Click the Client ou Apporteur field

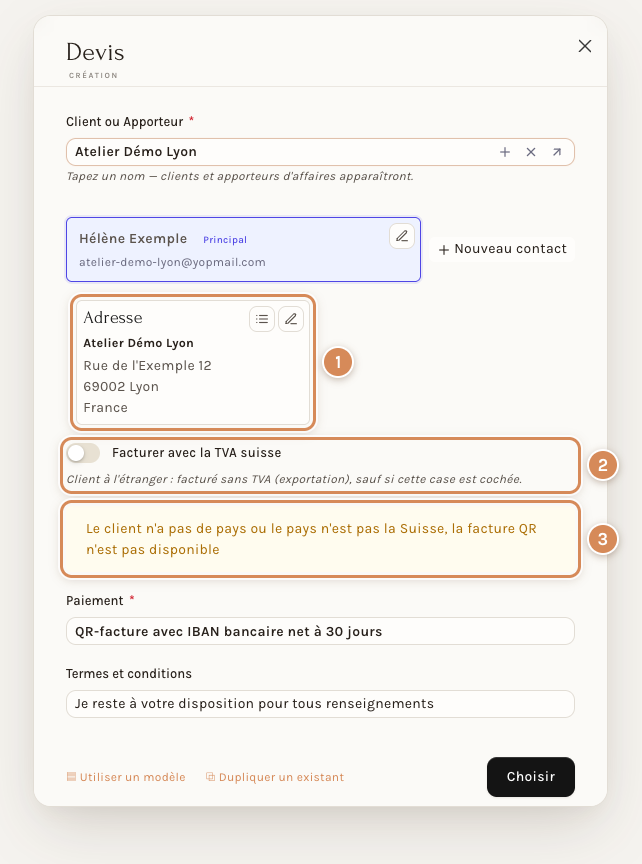(320, 152)
